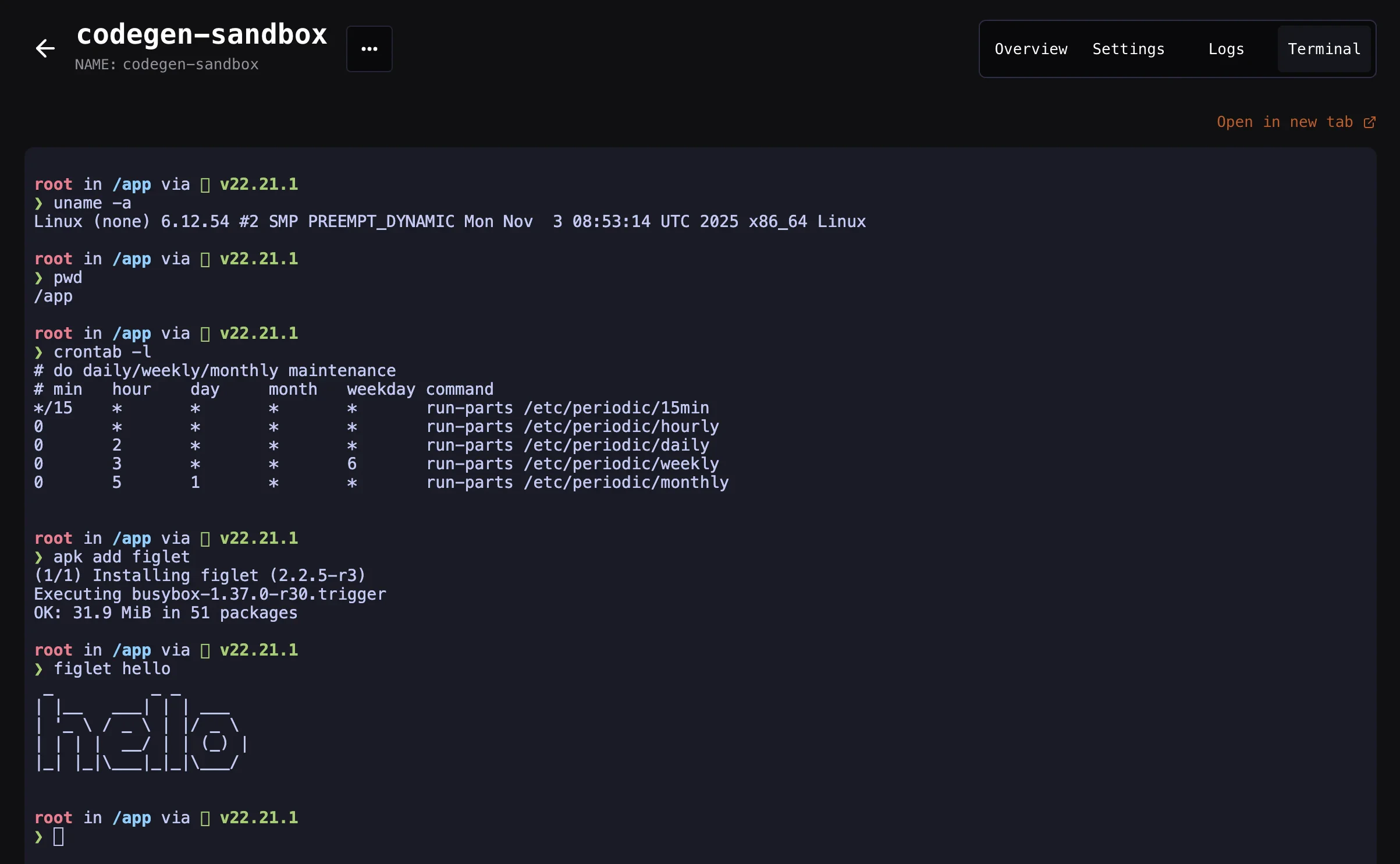View the Logs tab

(1225, 49)
